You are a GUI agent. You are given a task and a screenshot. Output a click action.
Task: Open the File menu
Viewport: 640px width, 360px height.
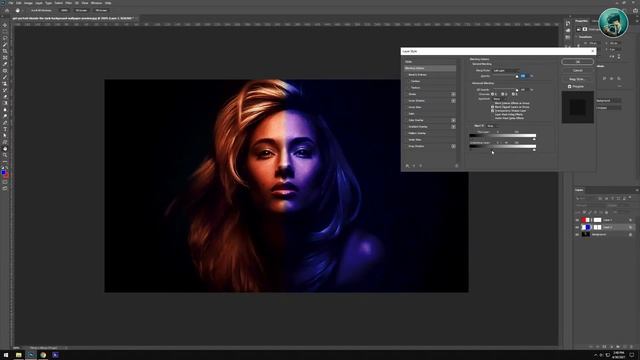(11, 3)
